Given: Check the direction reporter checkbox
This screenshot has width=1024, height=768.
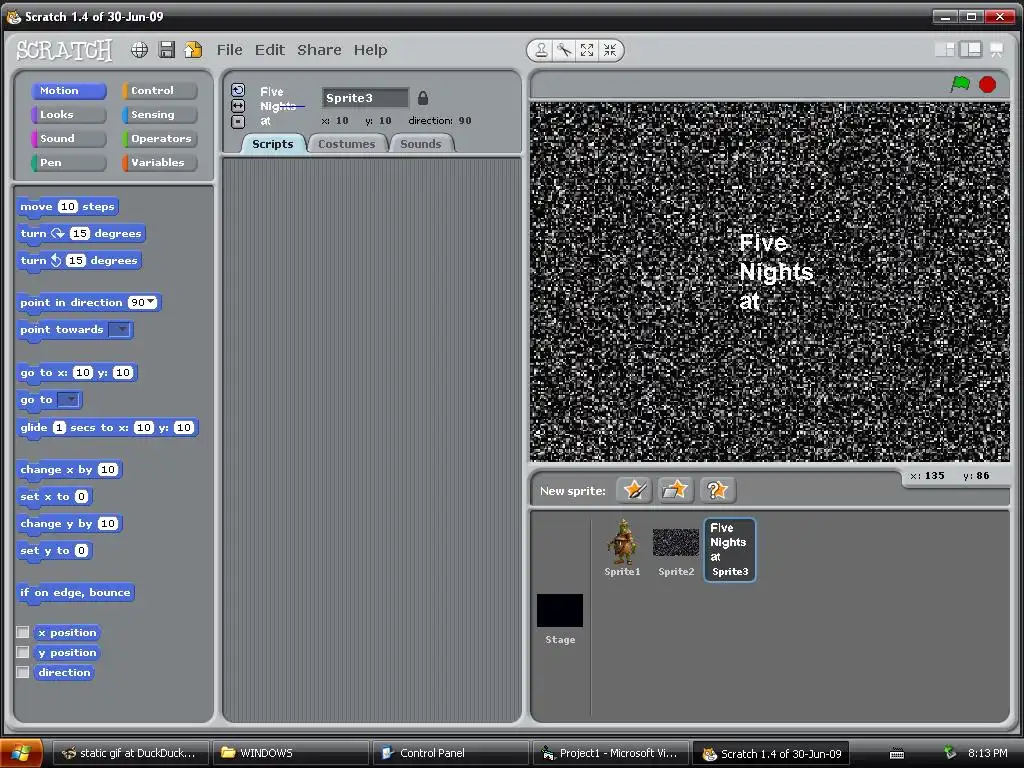Looking at the screenshot, I should (23, 672).
